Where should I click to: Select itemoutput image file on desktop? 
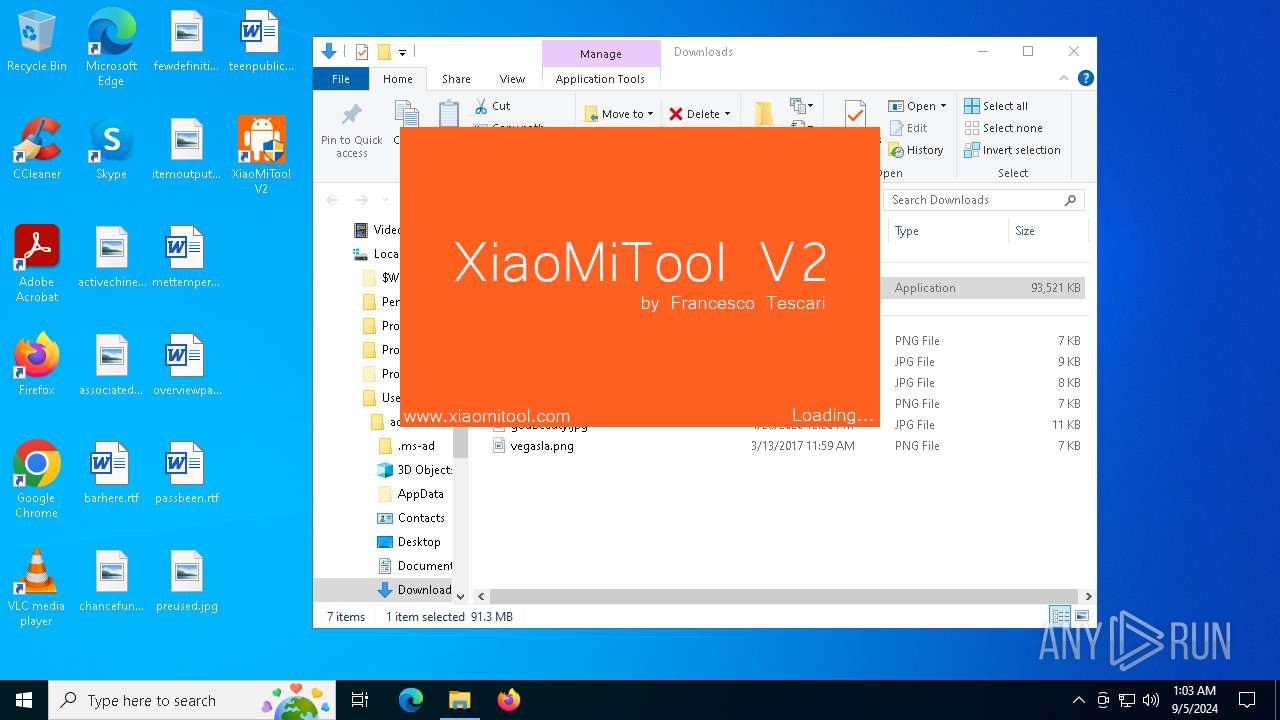[186, 149]
